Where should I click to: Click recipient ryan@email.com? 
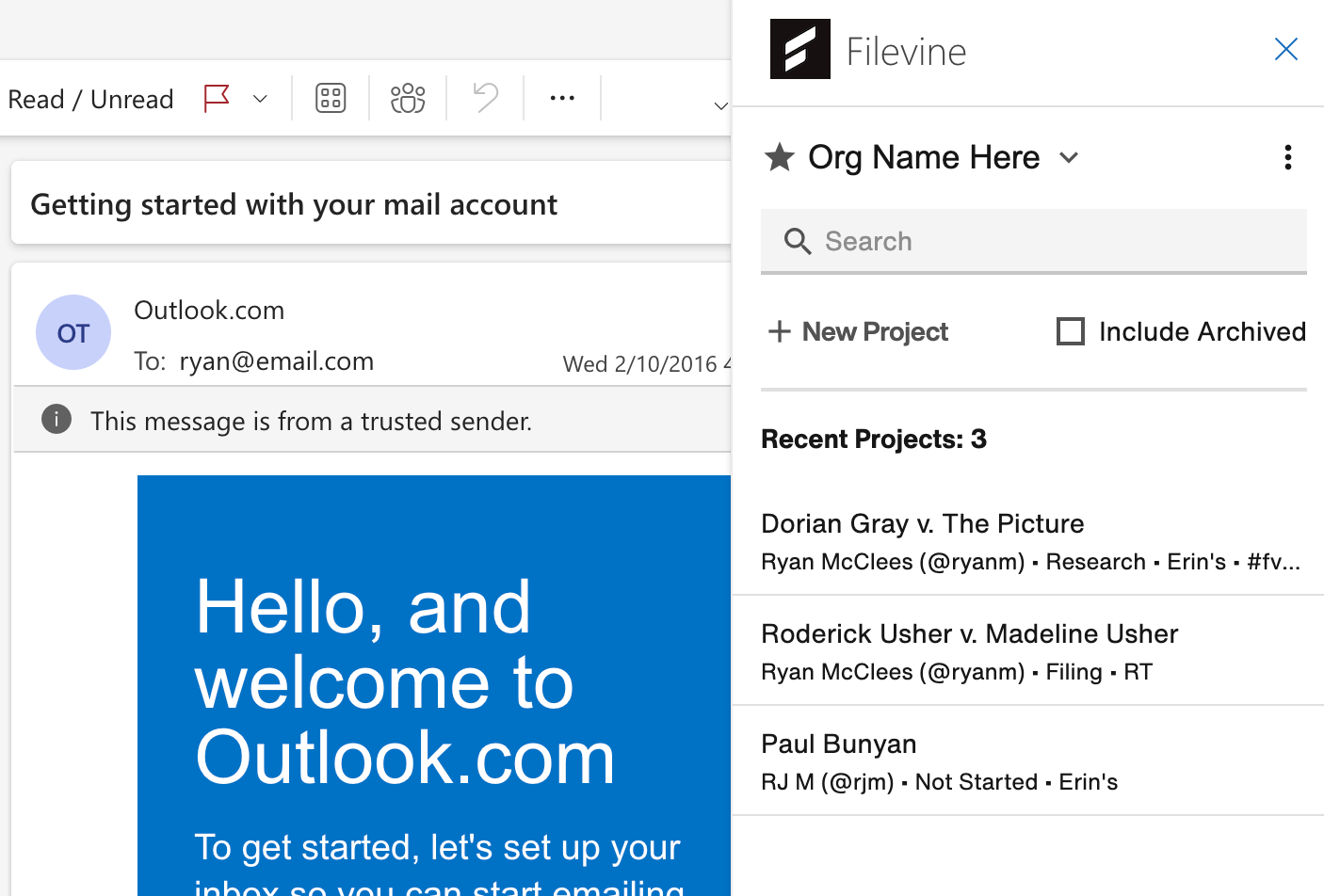coord(277,361)
